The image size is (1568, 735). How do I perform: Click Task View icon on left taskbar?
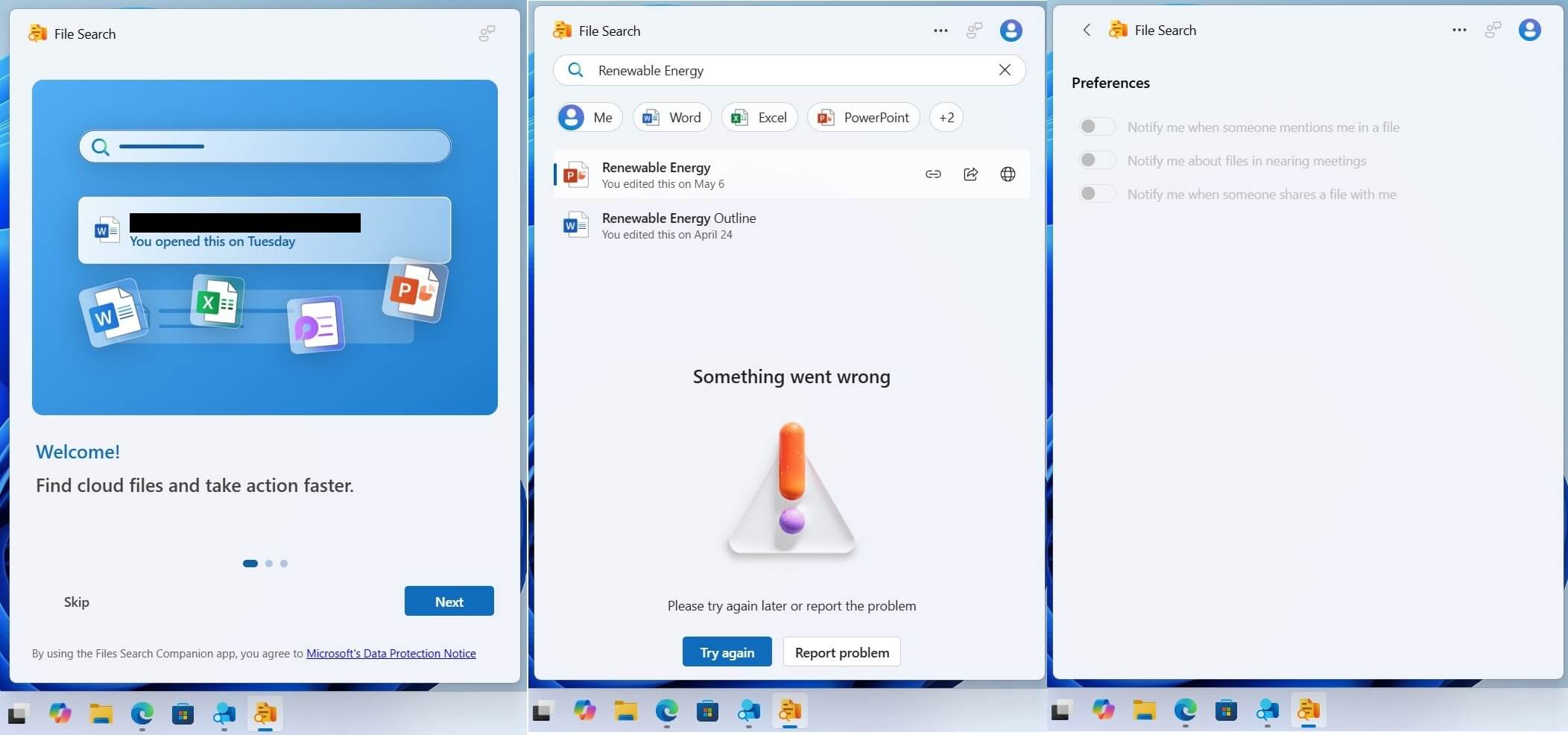(19, 714)
